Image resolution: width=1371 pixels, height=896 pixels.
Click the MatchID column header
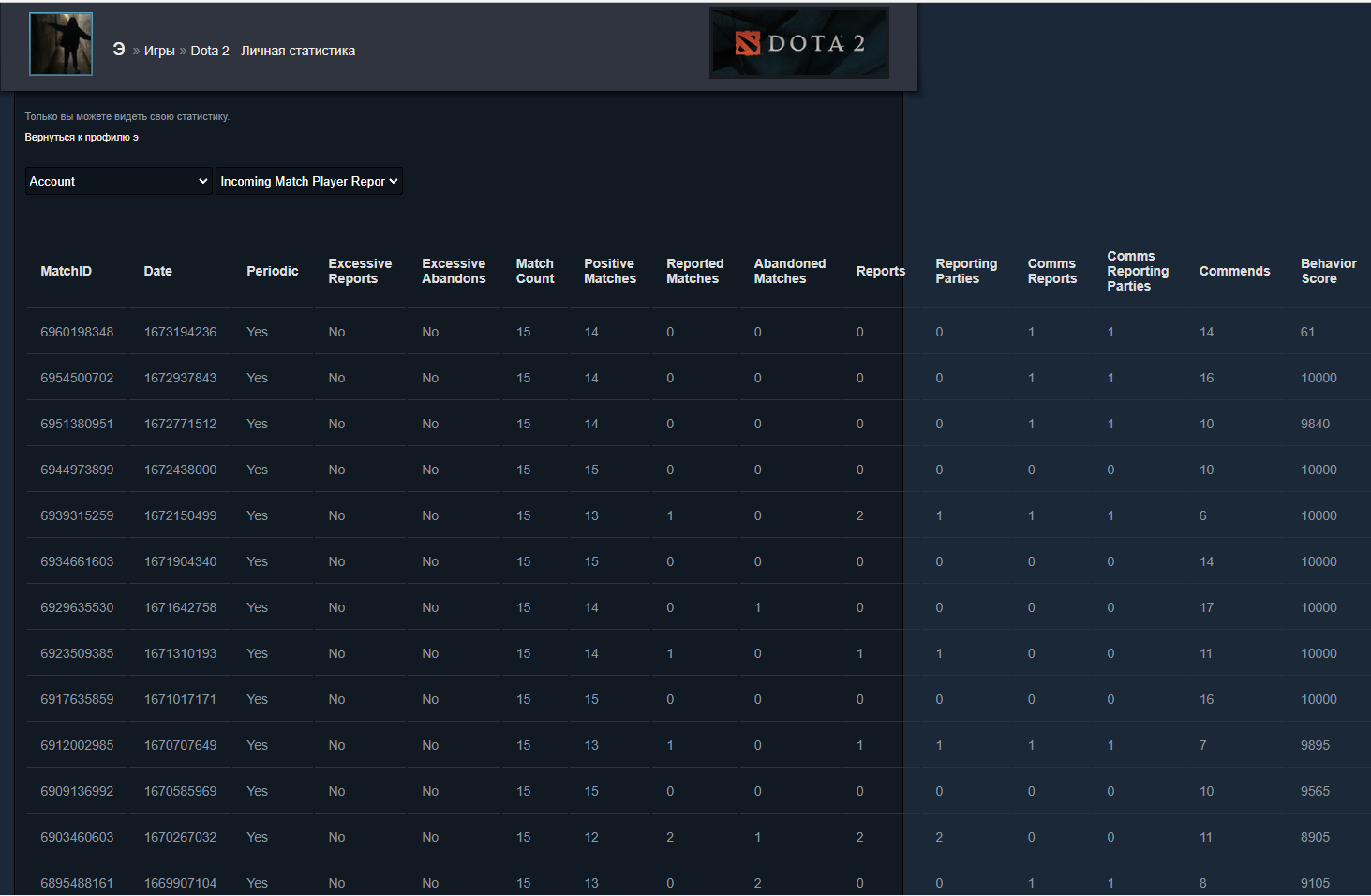point(66,271)
